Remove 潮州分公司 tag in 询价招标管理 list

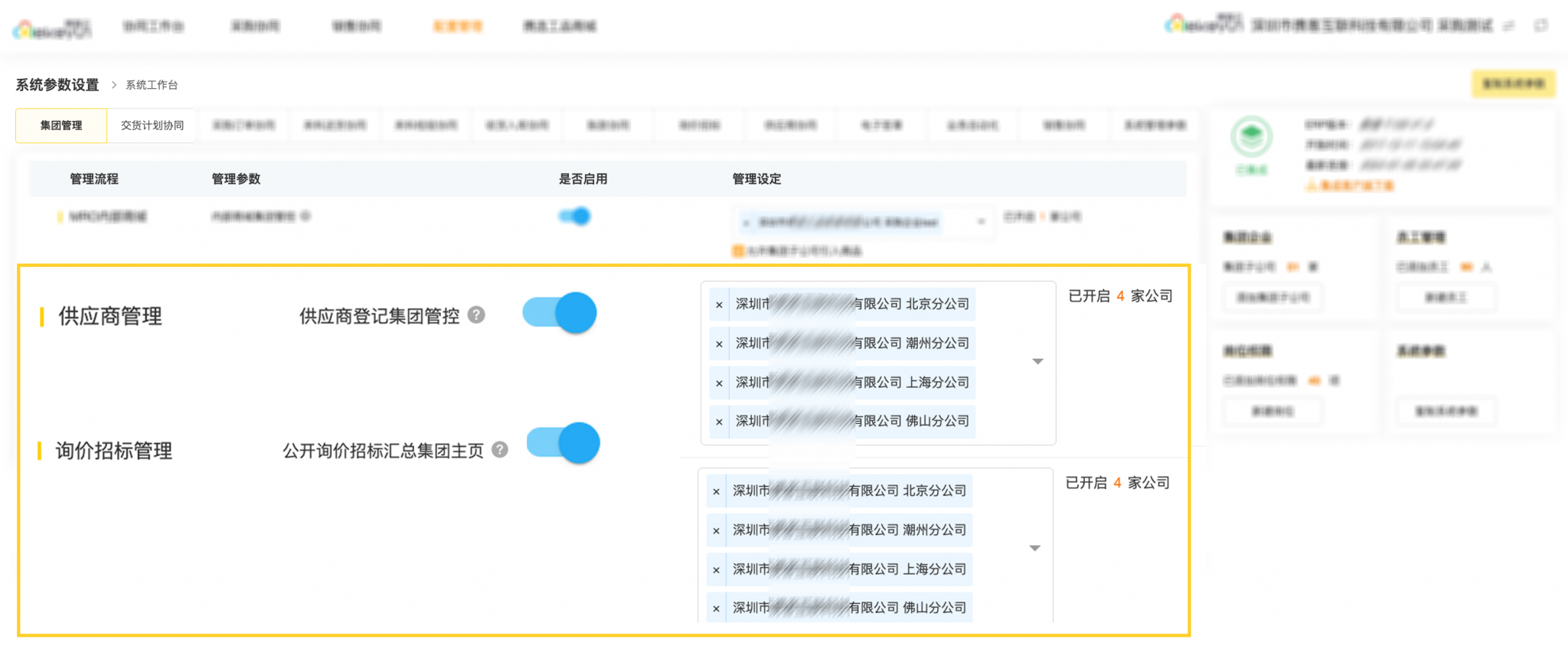pos(716,530)
